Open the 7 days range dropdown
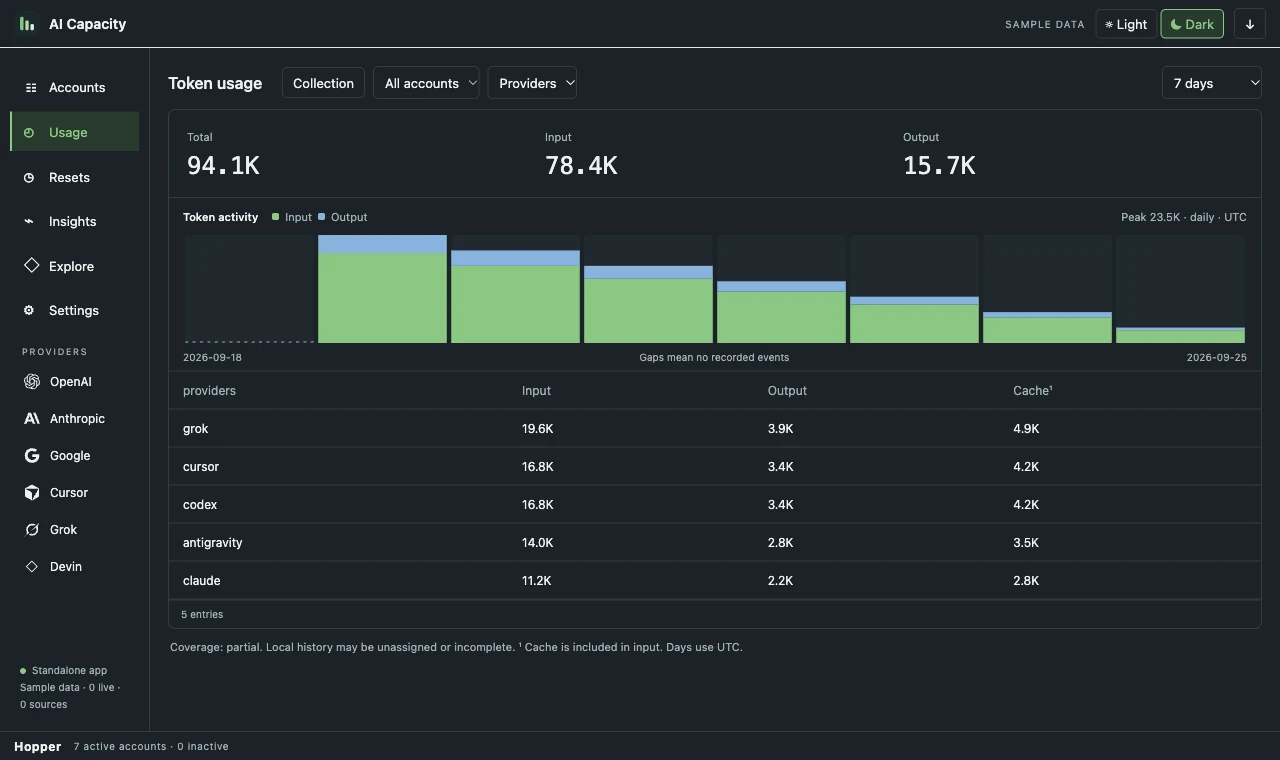 pyautogui.click(x=1212, y=83)
